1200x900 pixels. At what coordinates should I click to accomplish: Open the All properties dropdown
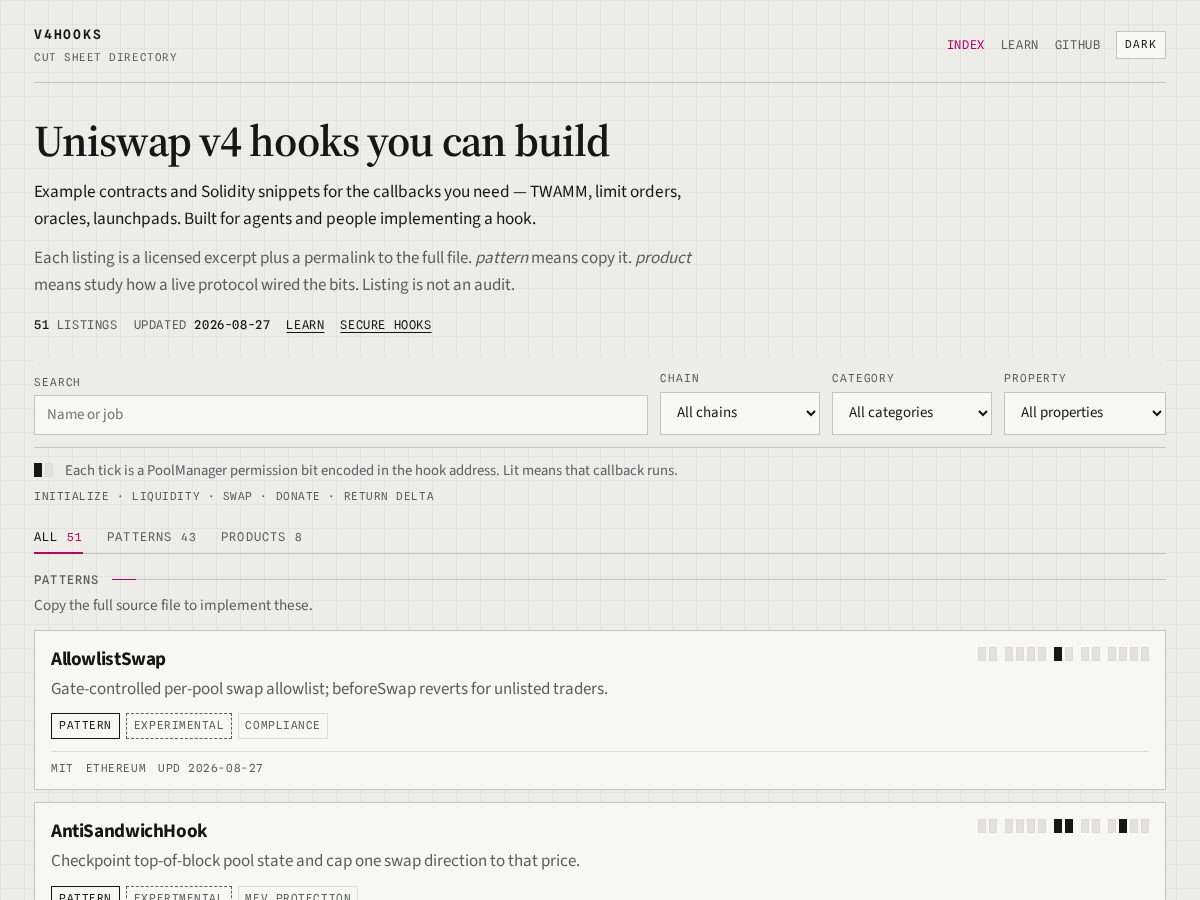(1085, 413)
